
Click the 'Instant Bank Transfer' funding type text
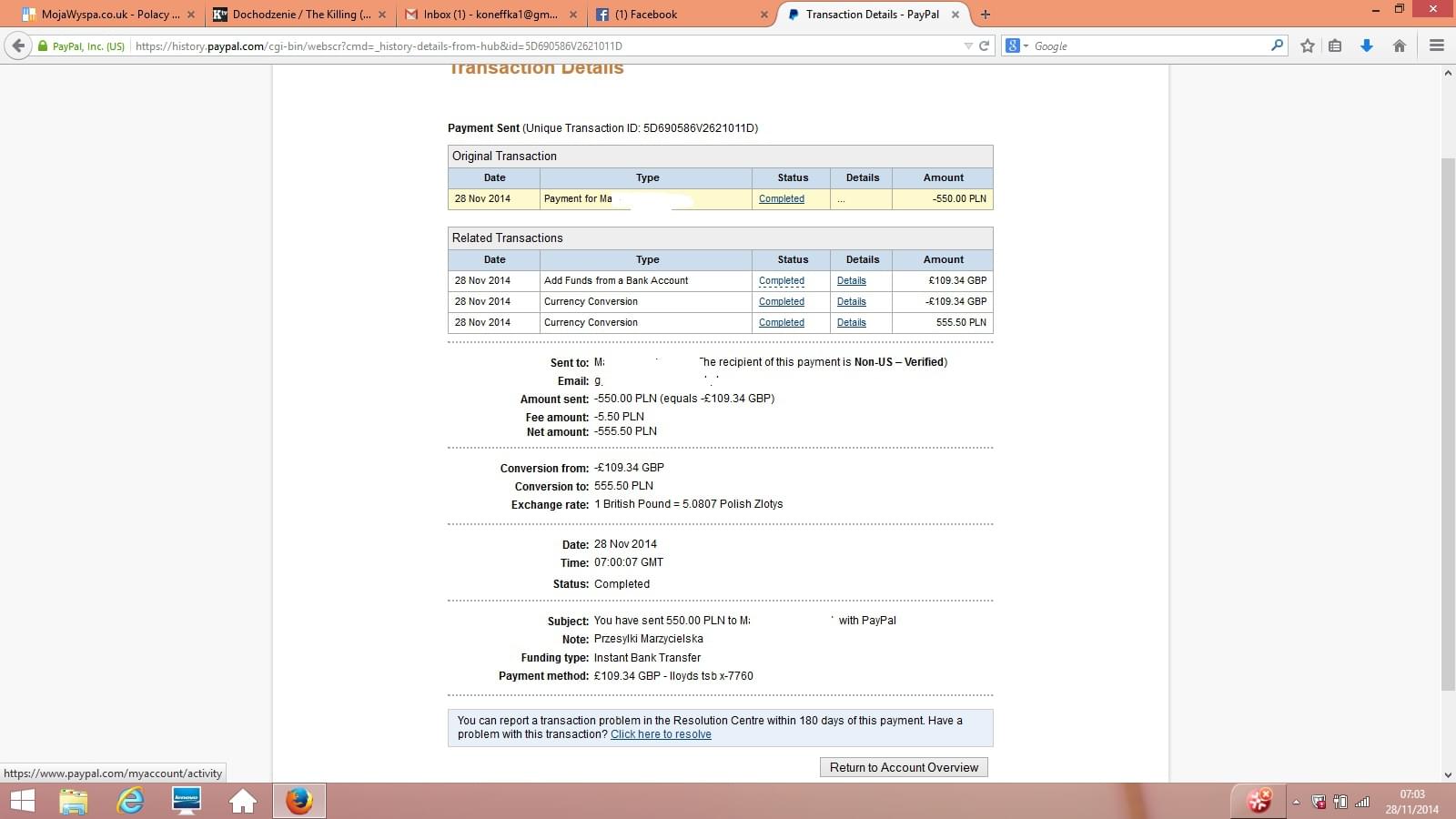click(x=647, y=658)
